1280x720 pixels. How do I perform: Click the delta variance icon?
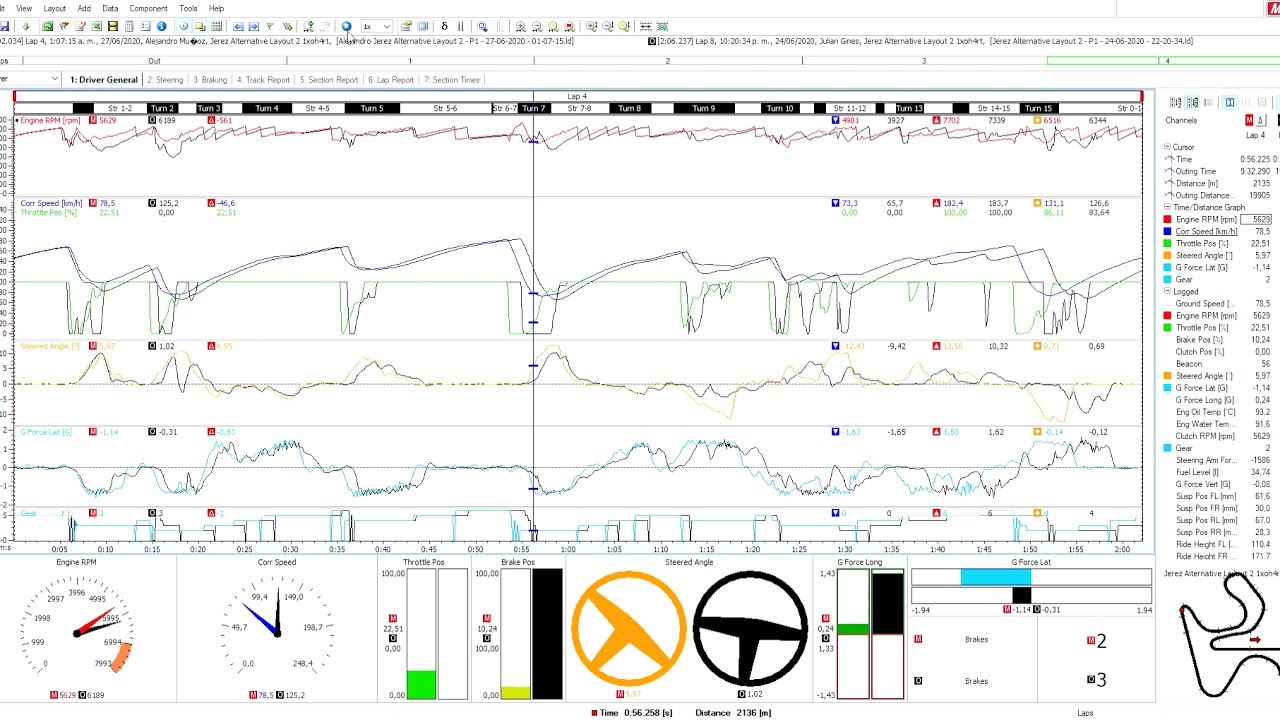click(444, 26)
